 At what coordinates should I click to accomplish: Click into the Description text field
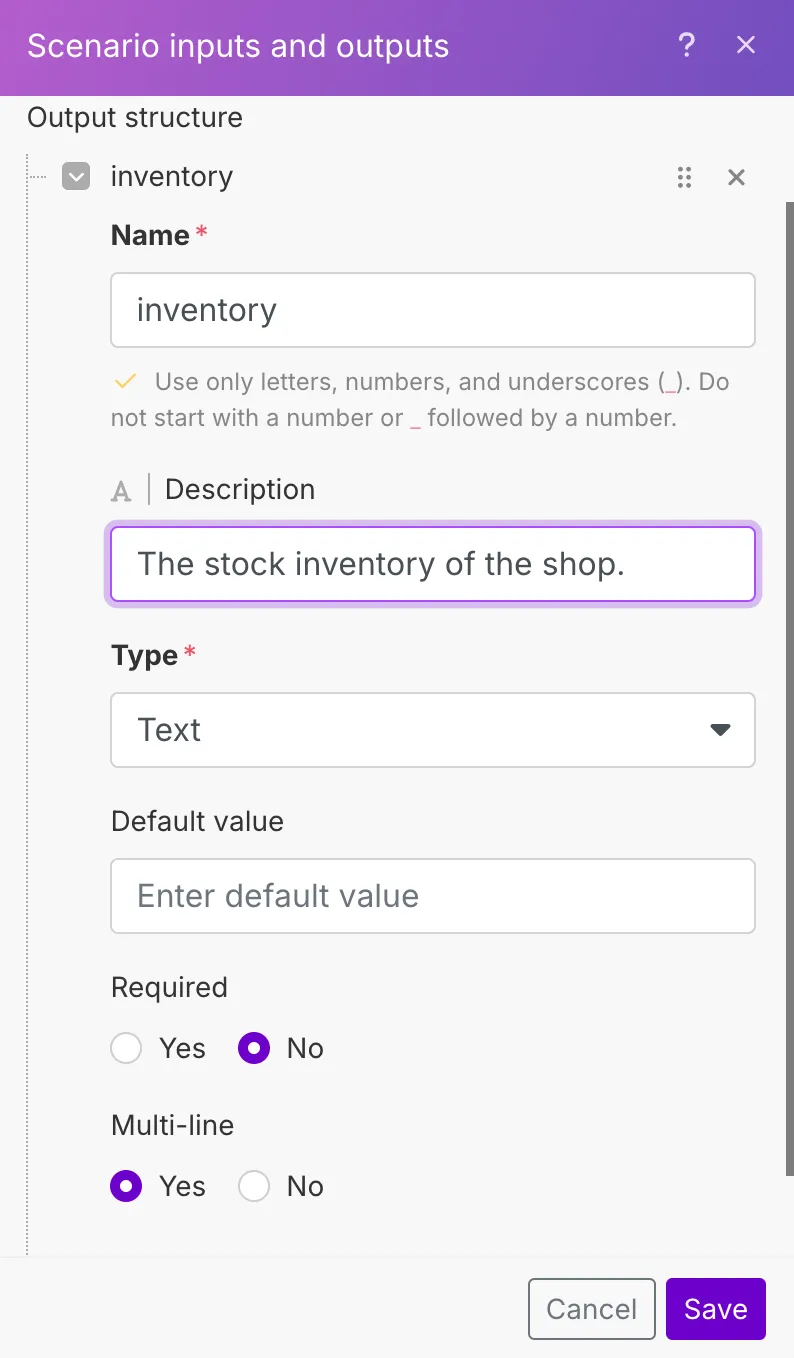[433, 564]
